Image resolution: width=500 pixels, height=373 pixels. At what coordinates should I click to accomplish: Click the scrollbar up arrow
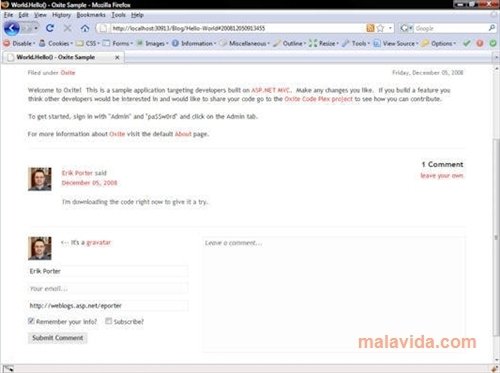(496, 68)
